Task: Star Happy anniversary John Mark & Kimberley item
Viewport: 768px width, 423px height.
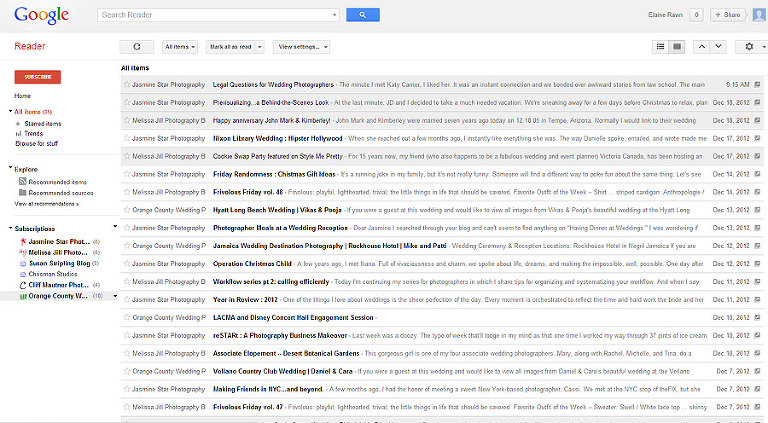Action: point(127,120)
